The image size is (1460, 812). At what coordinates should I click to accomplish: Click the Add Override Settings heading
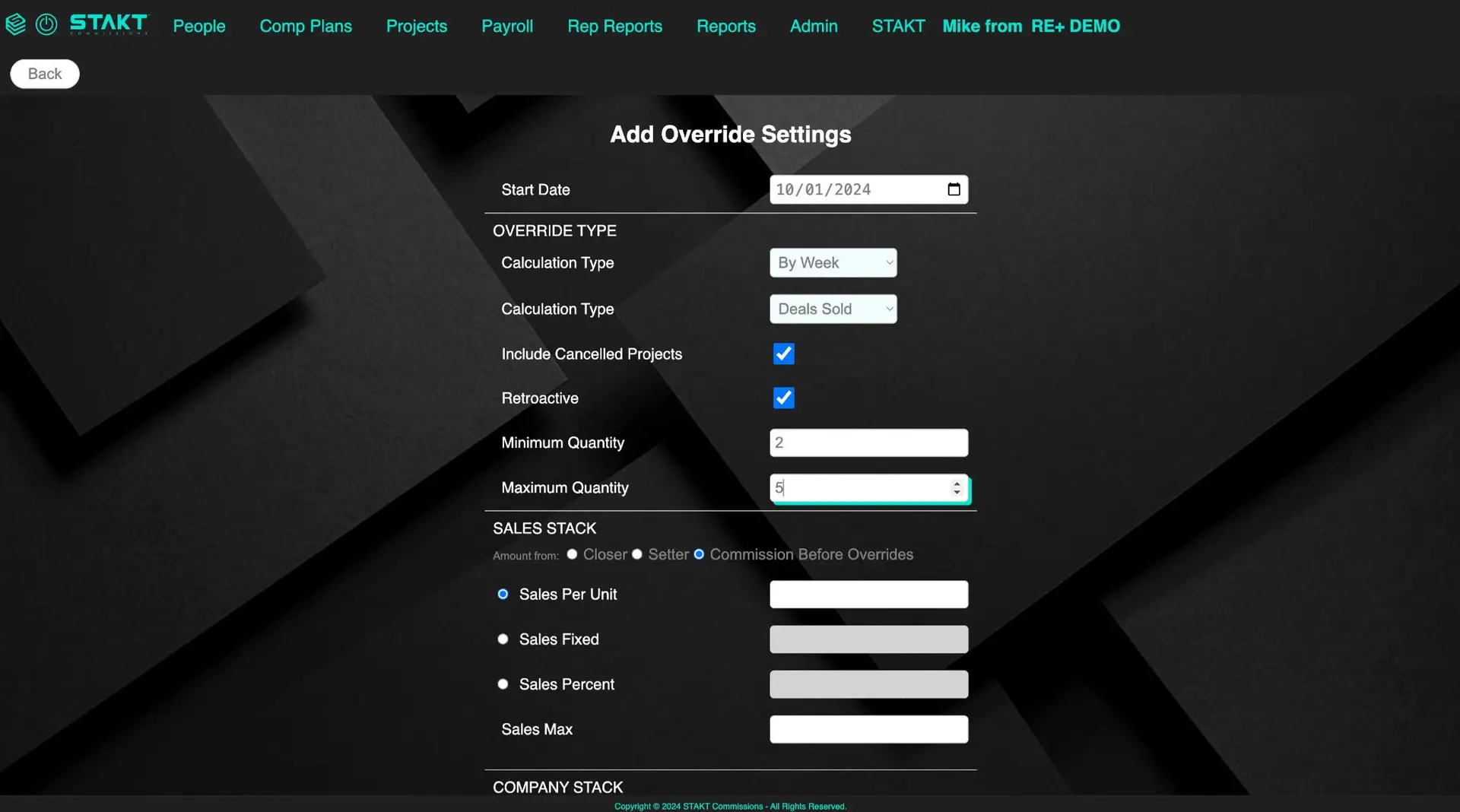(730, 135)
